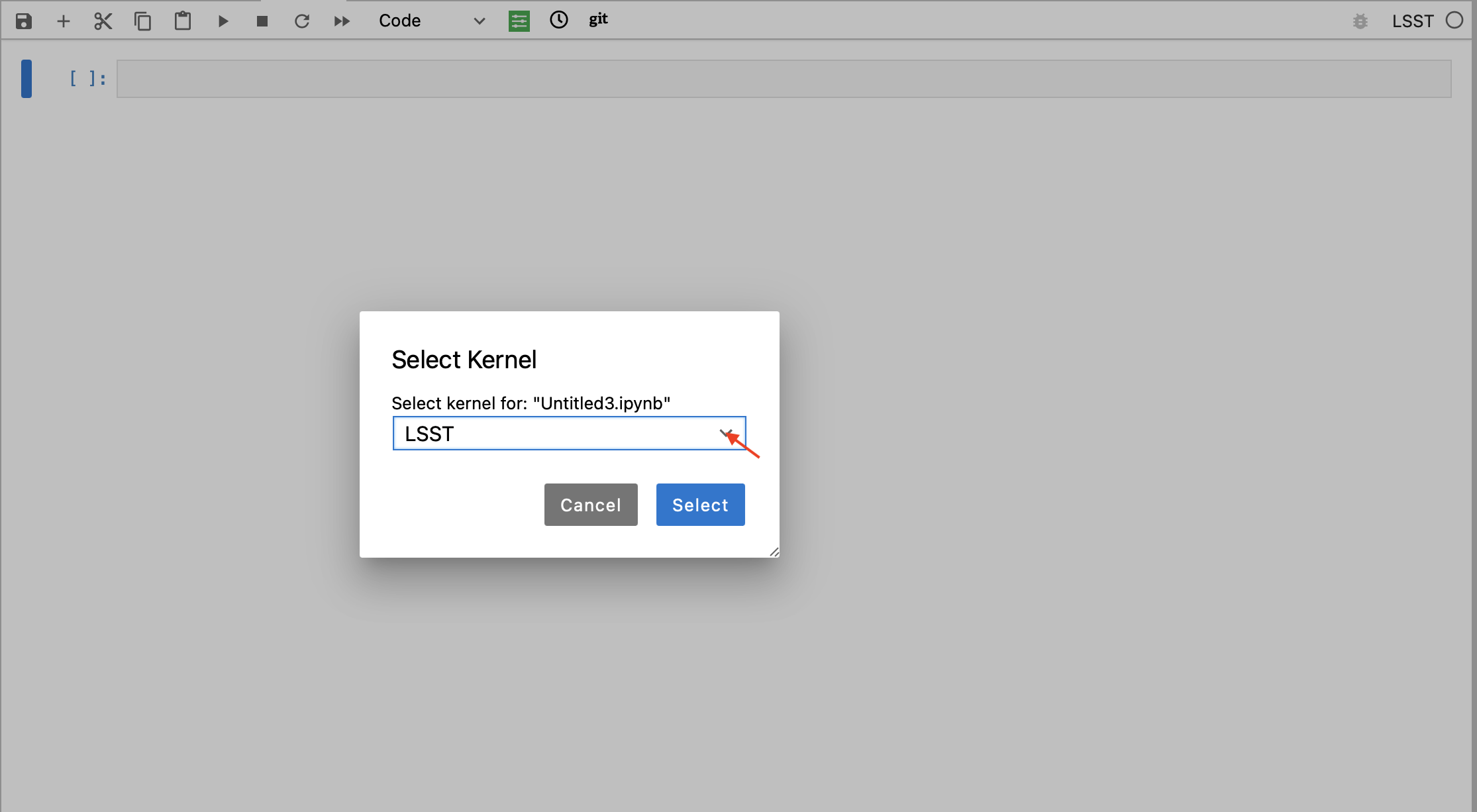Insert a new cell below
Image resolution: width=1477 pixels, height=812 pixels.
64,21
